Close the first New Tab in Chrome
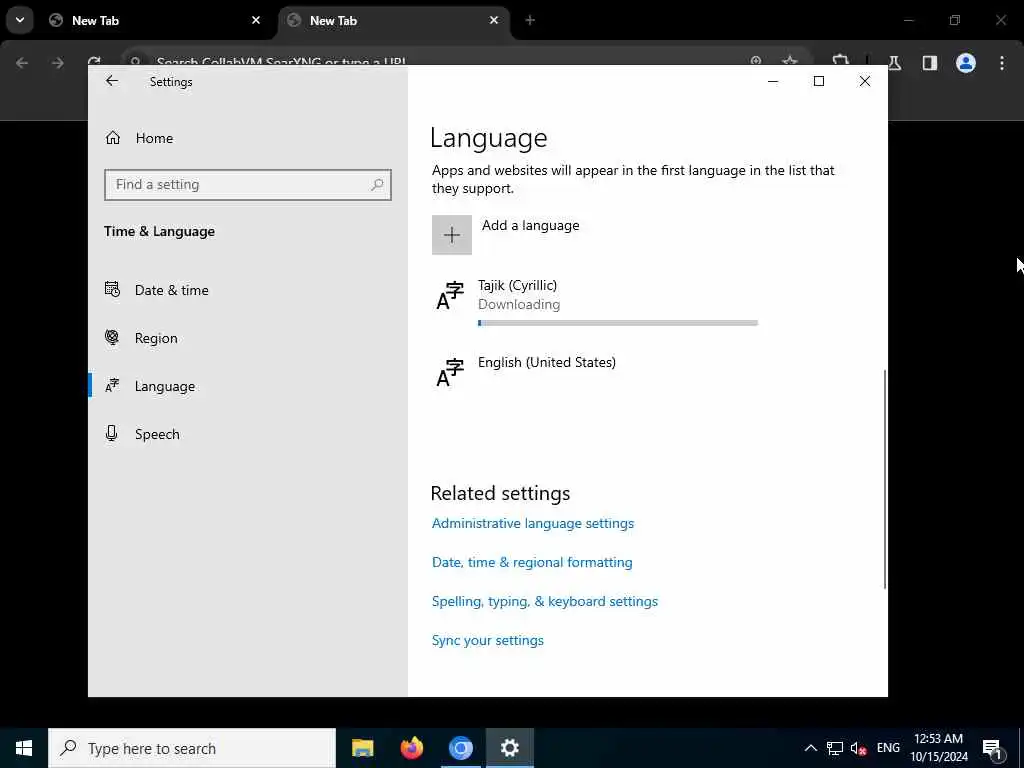Image resolution: width=1024 pixels, height=768 pixels. tap(256, 20)
